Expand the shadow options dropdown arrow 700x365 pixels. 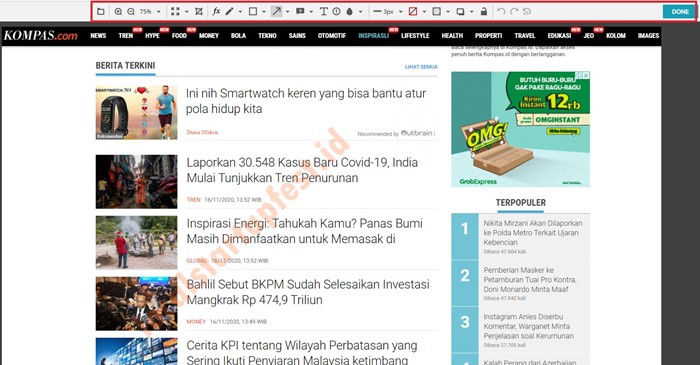click(x=471, y=12)
